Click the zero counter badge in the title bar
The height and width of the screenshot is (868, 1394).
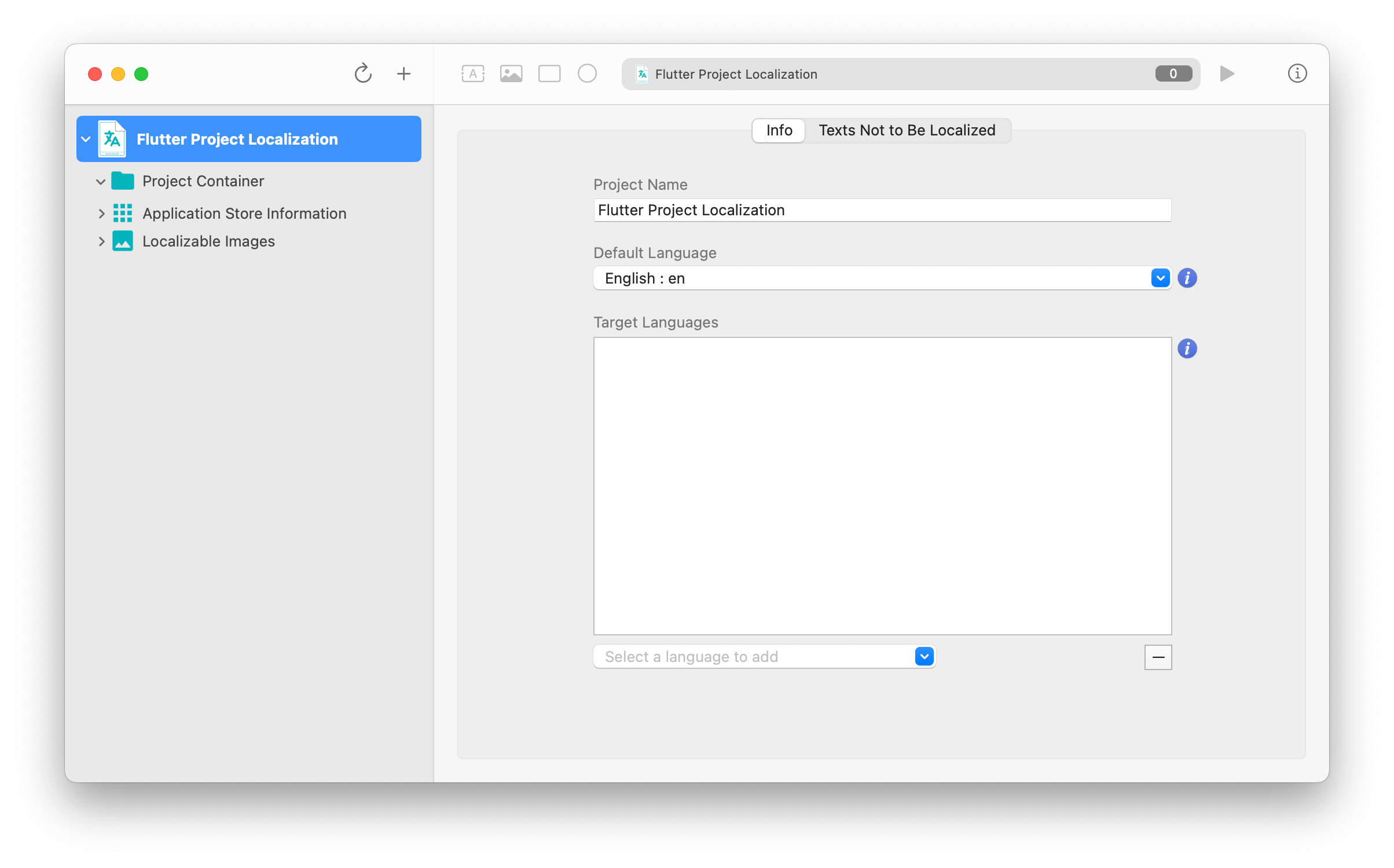(x=1173, y=73)
